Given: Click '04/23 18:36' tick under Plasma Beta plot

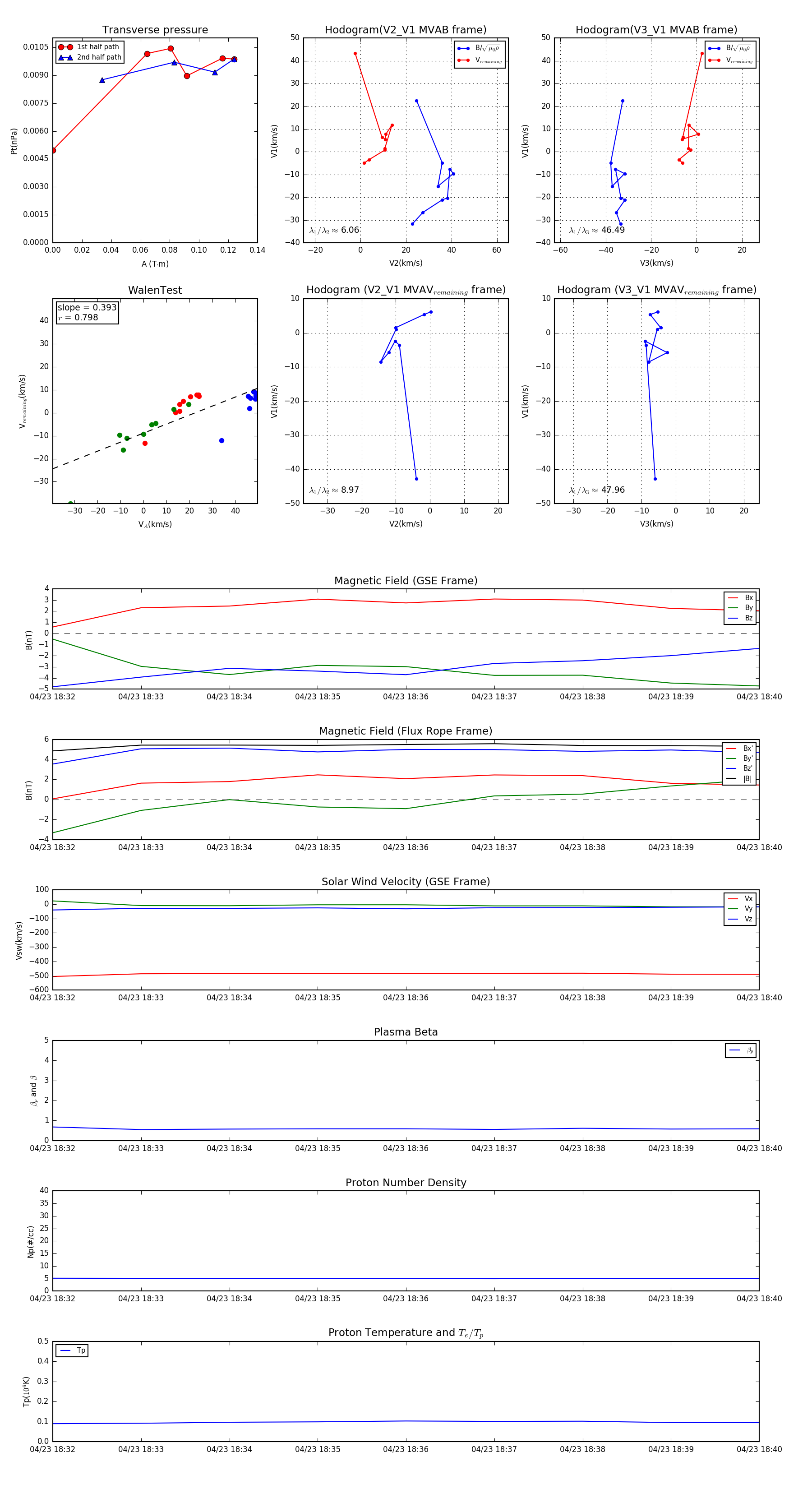Looking at the screenshot, I should click(406, 1148).
